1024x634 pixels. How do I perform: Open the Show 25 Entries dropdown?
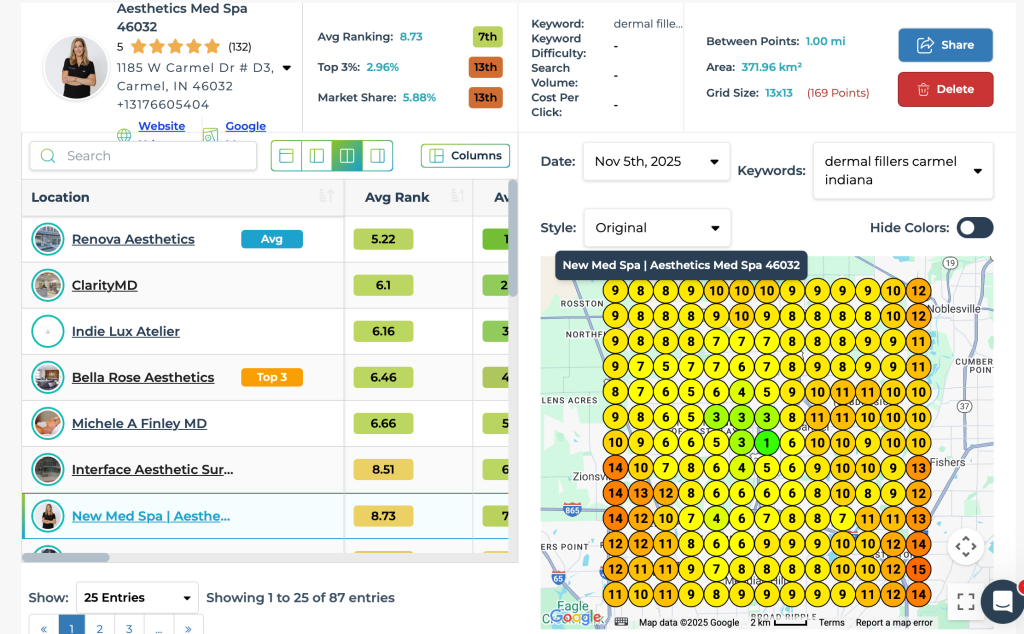[137, 597]
